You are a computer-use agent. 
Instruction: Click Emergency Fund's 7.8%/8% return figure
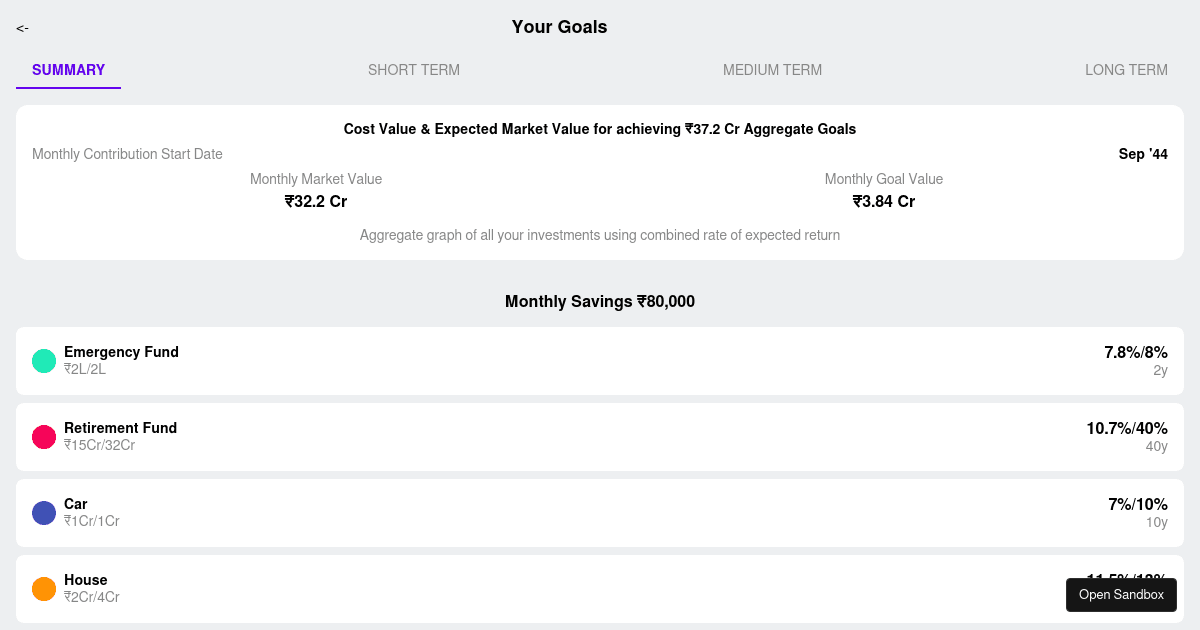pos(1136,352)
